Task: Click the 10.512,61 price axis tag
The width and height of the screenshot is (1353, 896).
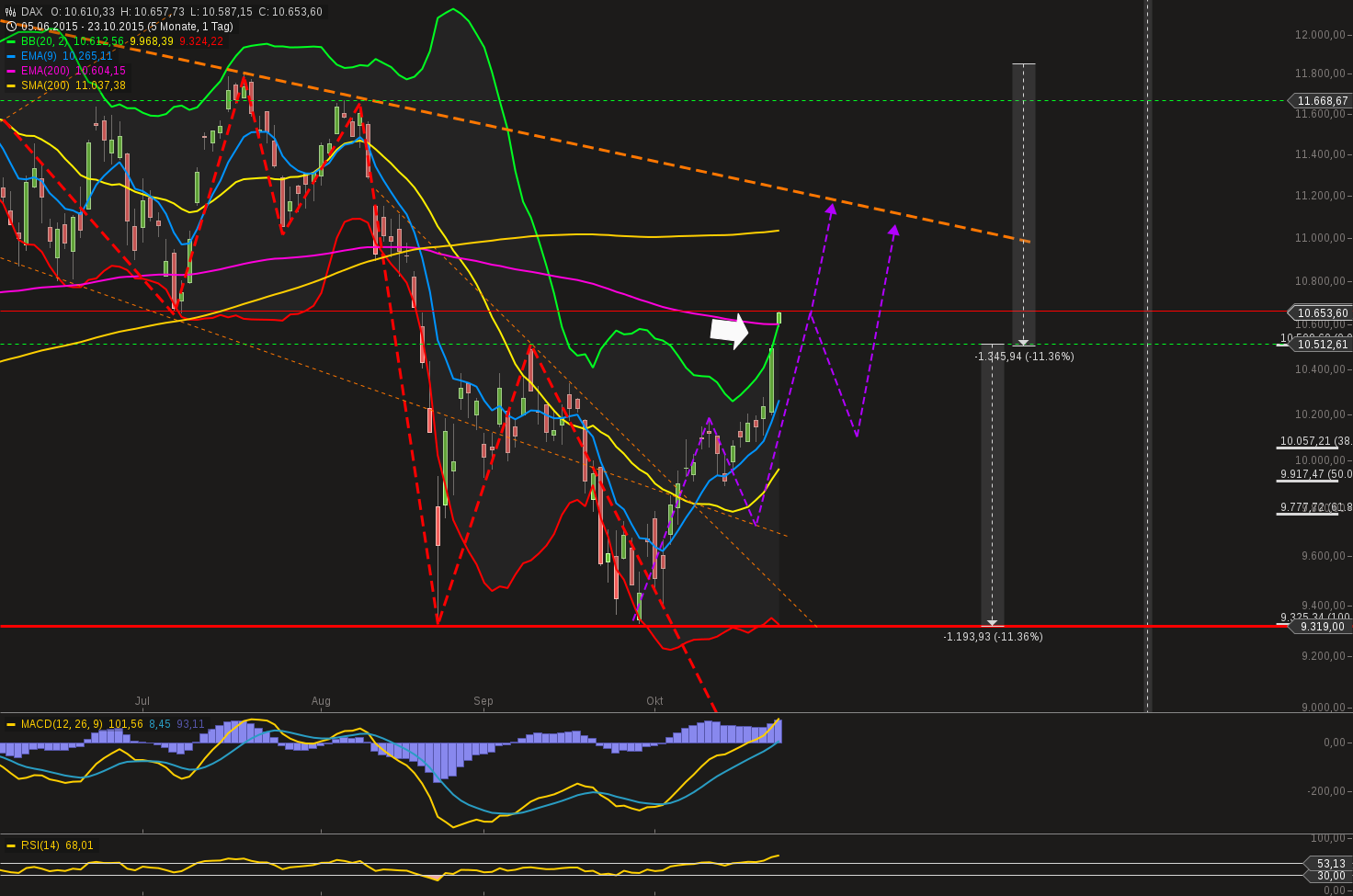Action: (x=1322, y=345)
